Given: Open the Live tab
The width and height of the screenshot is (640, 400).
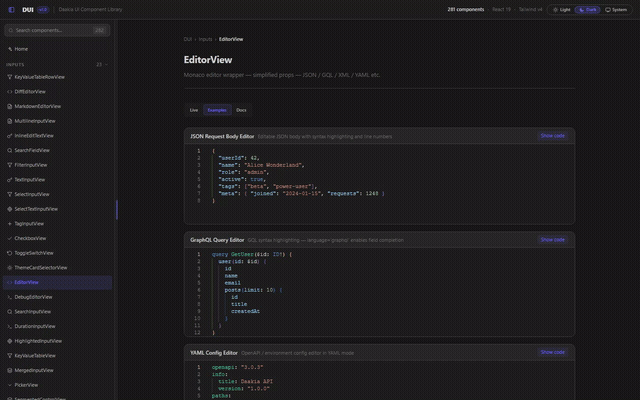Looking at the screenshot, I should coord(194,110).
